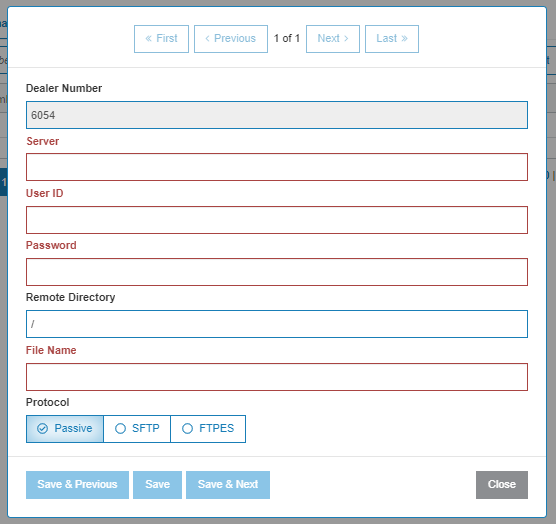
Task: Click into the User ID field
Action: (277, 220)
